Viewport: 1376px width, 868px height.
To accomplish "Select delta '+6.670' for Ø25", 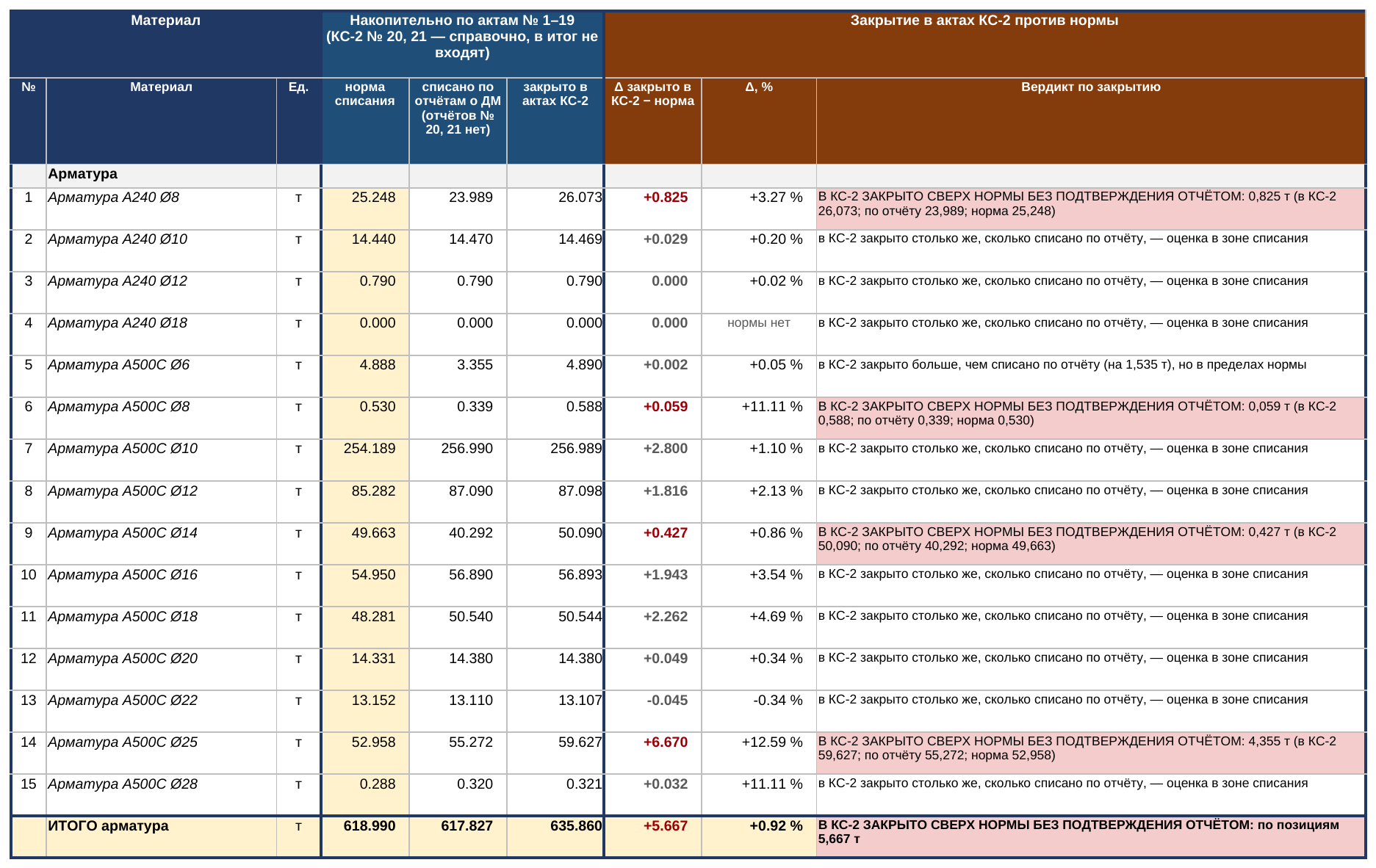I will point(652,753).
